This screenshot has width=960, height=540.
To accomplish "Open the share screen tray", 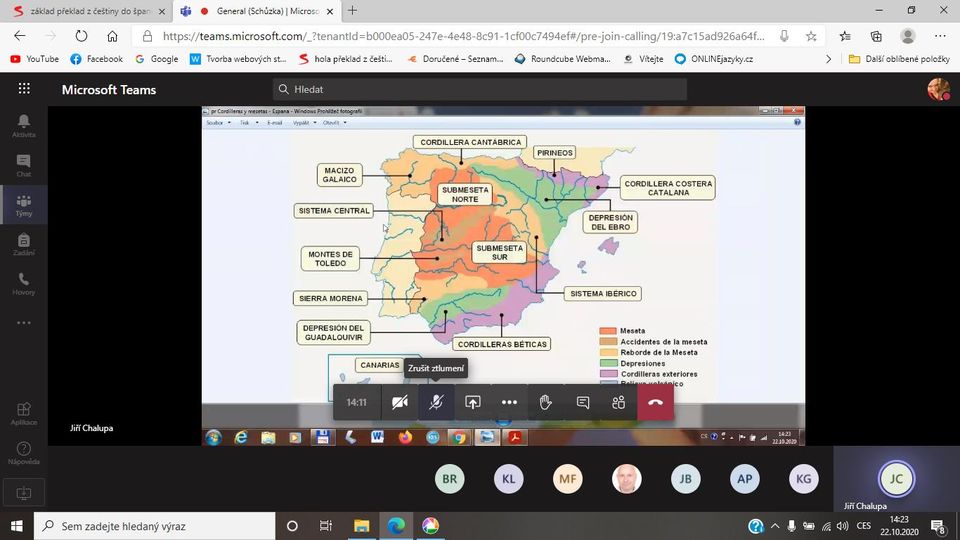I will click(473, 402).
